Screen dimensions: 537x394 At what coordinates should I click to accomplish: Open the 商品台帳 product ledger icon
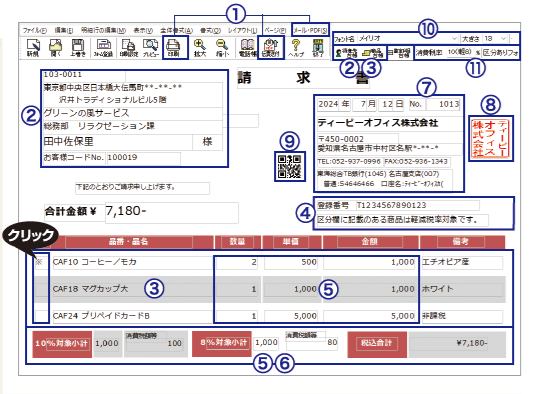(372, 53)
